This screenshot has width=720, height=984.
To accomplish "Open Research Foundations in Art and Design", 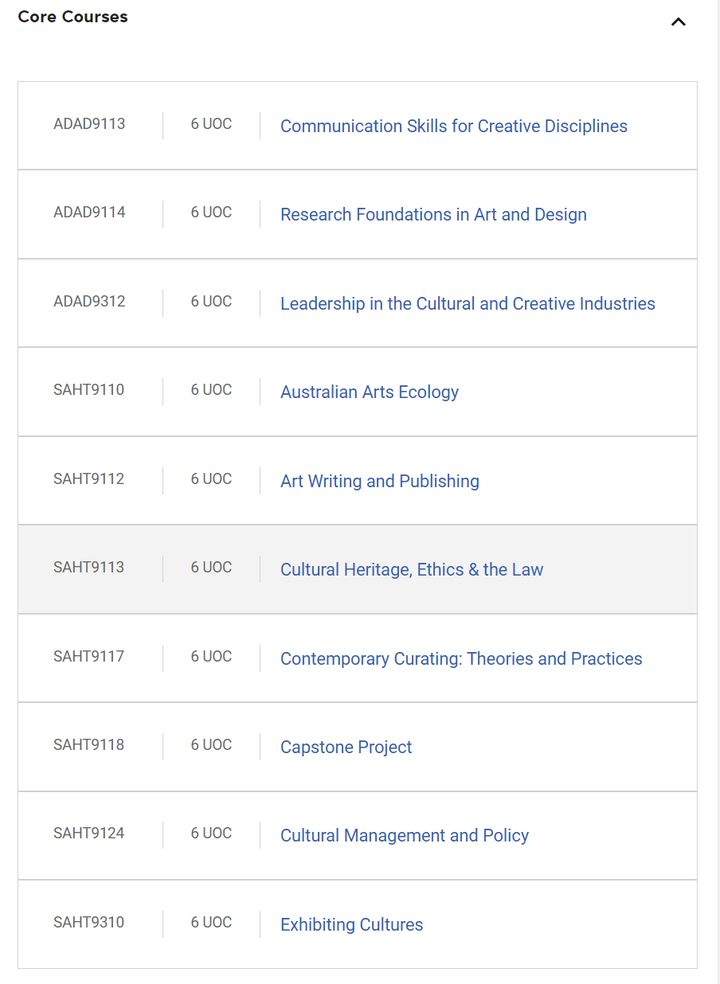I will pos(433,215).
